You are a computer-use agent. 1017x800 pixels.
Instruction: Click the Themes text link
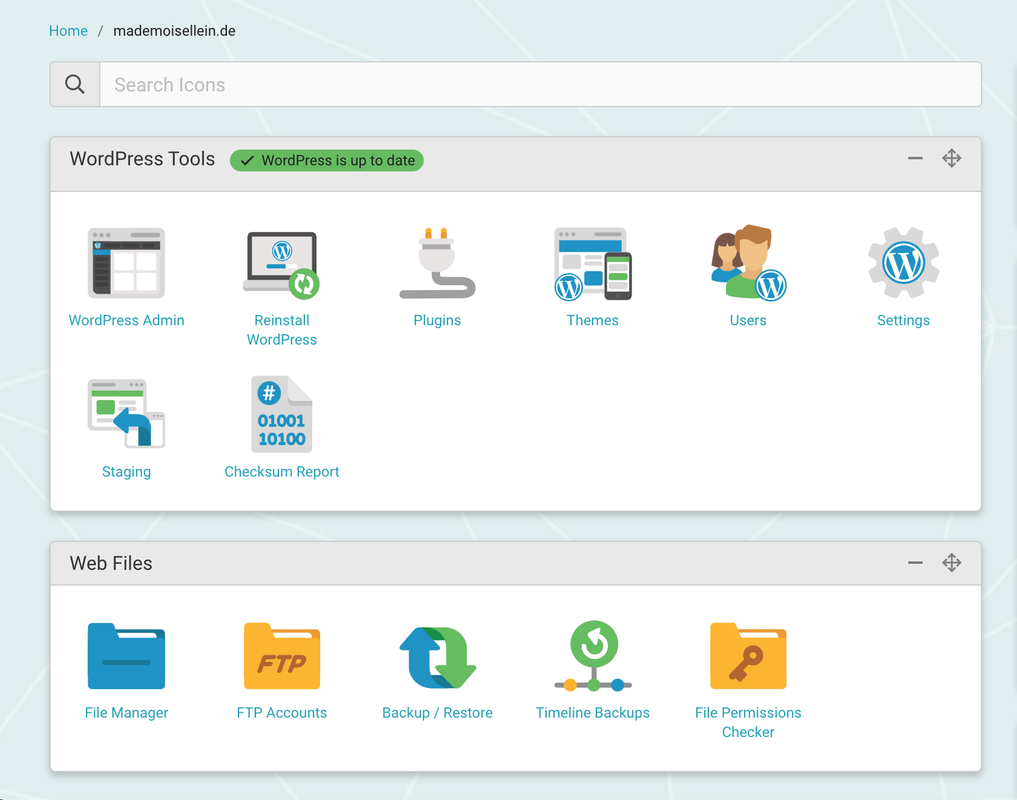(x=593, y=320)
